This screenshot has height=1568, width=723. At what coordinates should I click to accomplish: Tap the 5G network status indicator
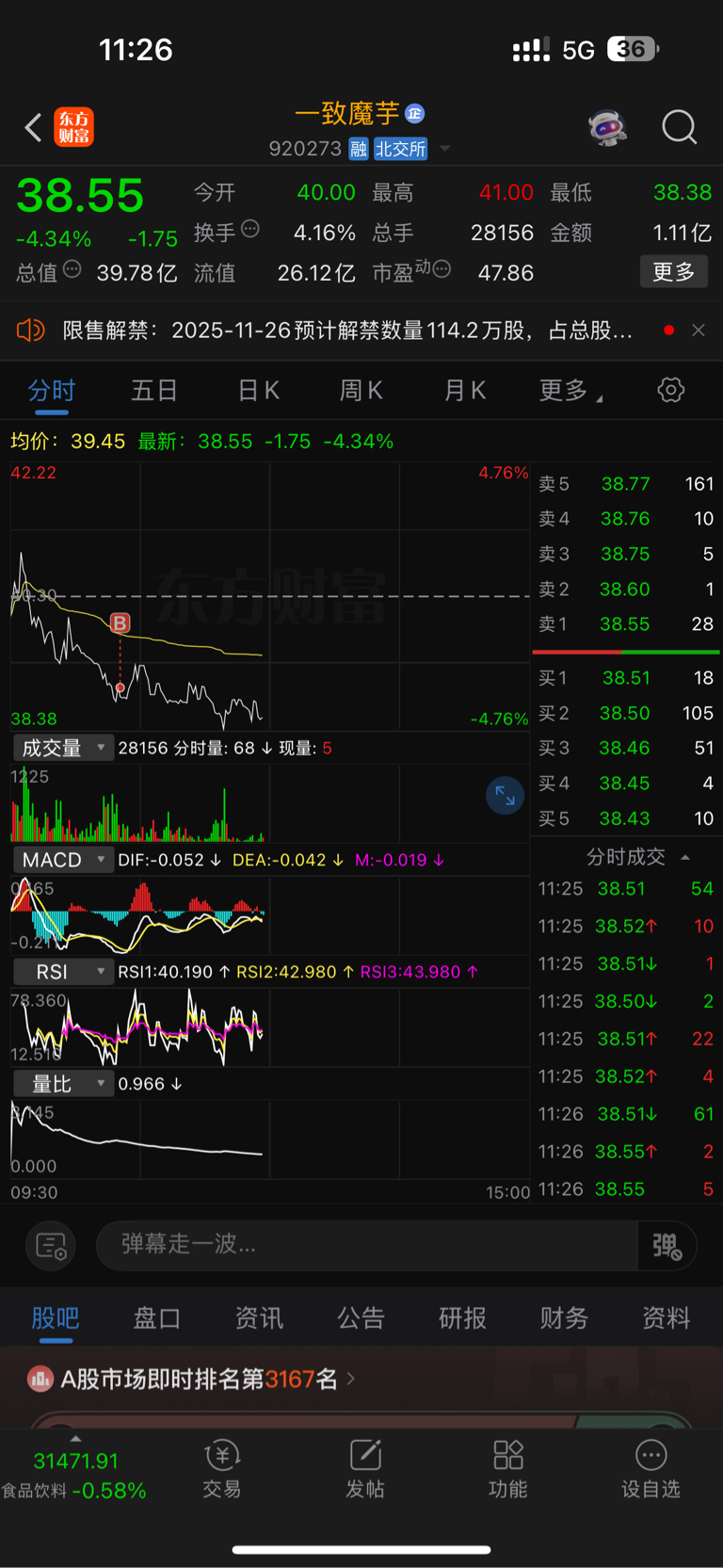click(578, 50)
